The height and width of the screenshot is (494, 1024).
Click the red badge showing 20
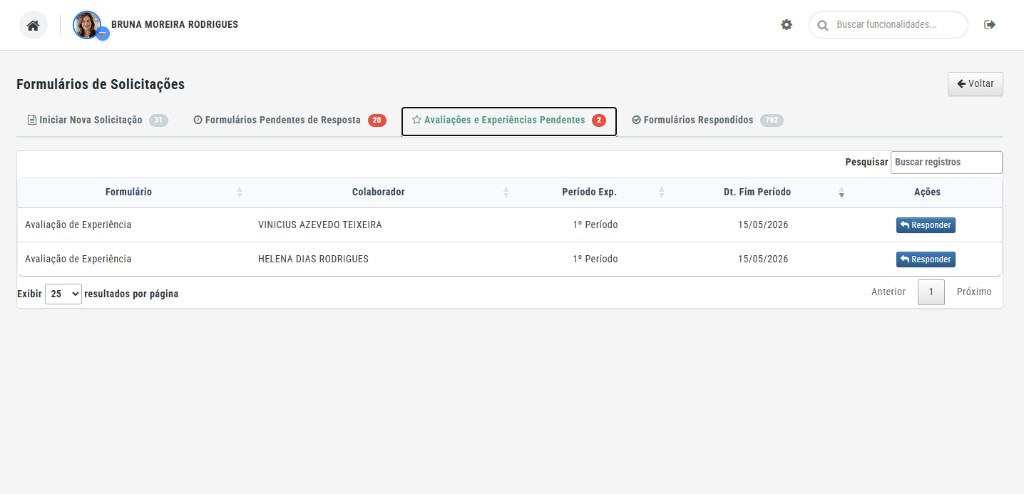[377, 120]
